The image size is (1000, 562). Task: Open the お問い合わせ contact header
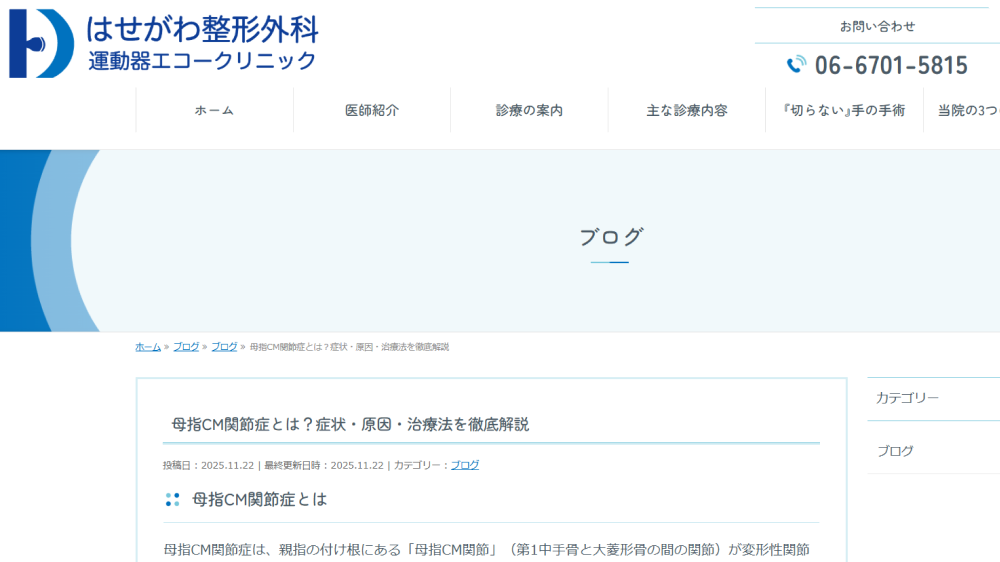pos(877,26)
